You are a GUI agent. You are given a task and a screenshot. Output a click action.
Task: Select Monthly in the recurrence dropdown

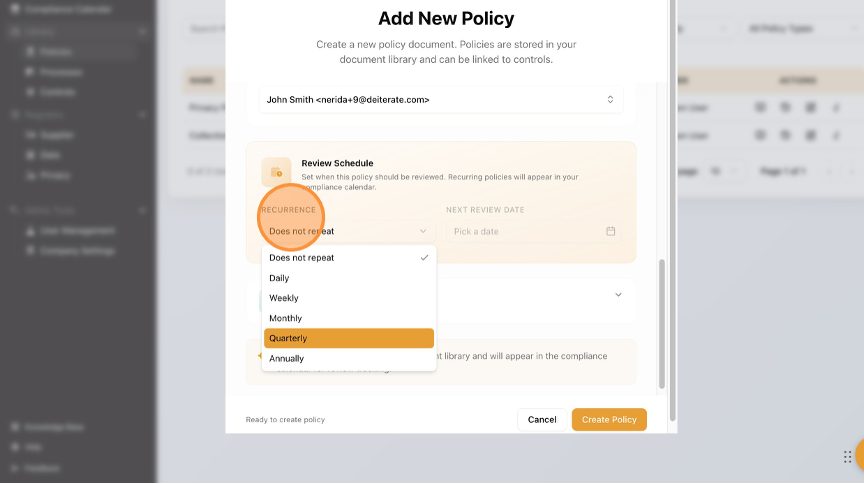click(x=348, y=318)
